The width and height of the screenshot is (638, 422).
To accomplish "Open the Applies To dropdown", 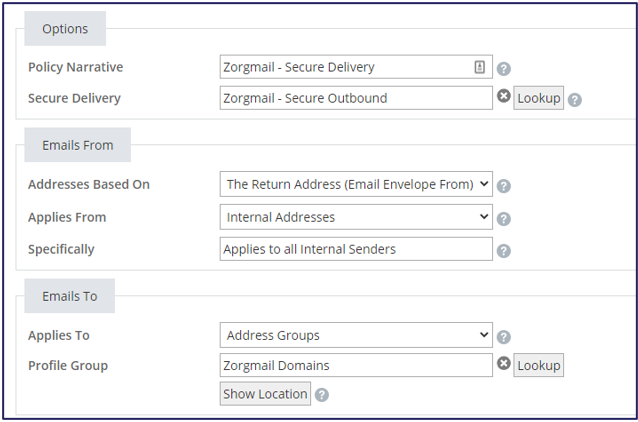I will pos(356,335).
